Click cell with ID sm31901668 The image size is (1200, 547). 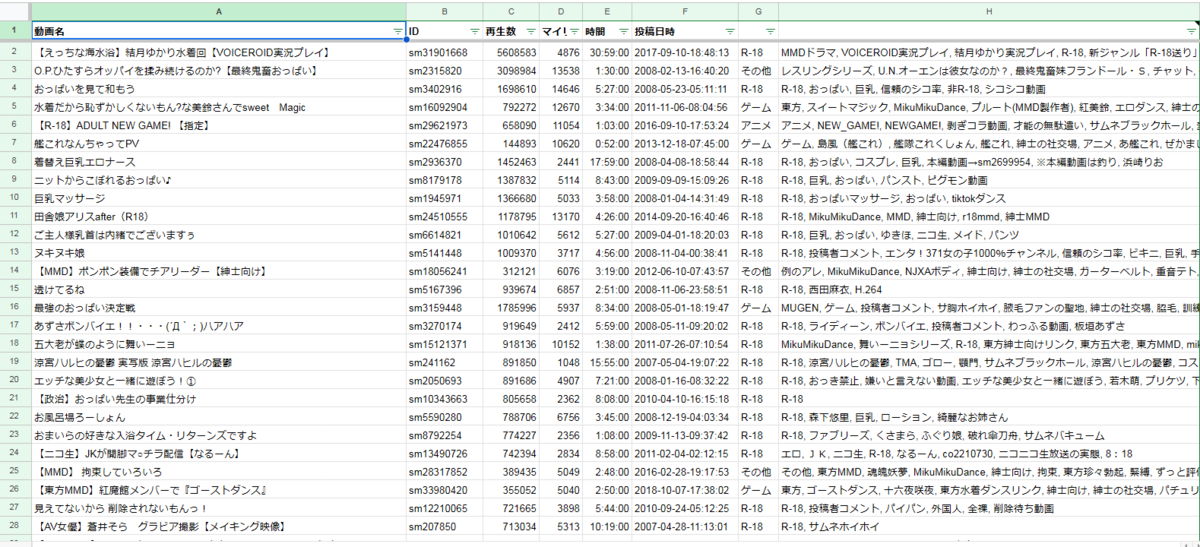(x=444, y=52)
